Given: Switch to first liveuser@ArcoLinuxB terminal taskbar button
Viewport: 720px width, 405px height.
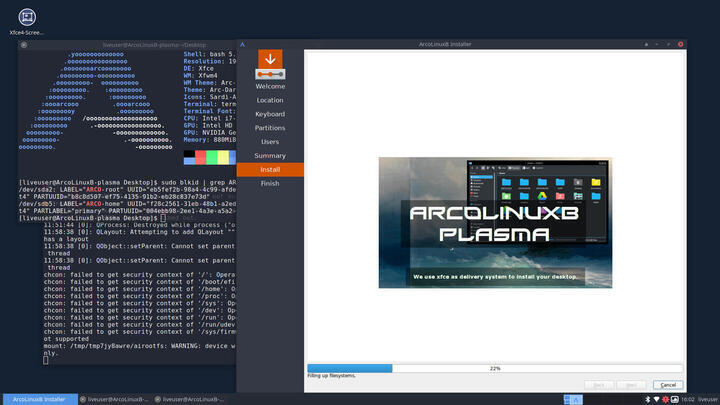Looking at the screenshot, I should [x=114, y=399].
